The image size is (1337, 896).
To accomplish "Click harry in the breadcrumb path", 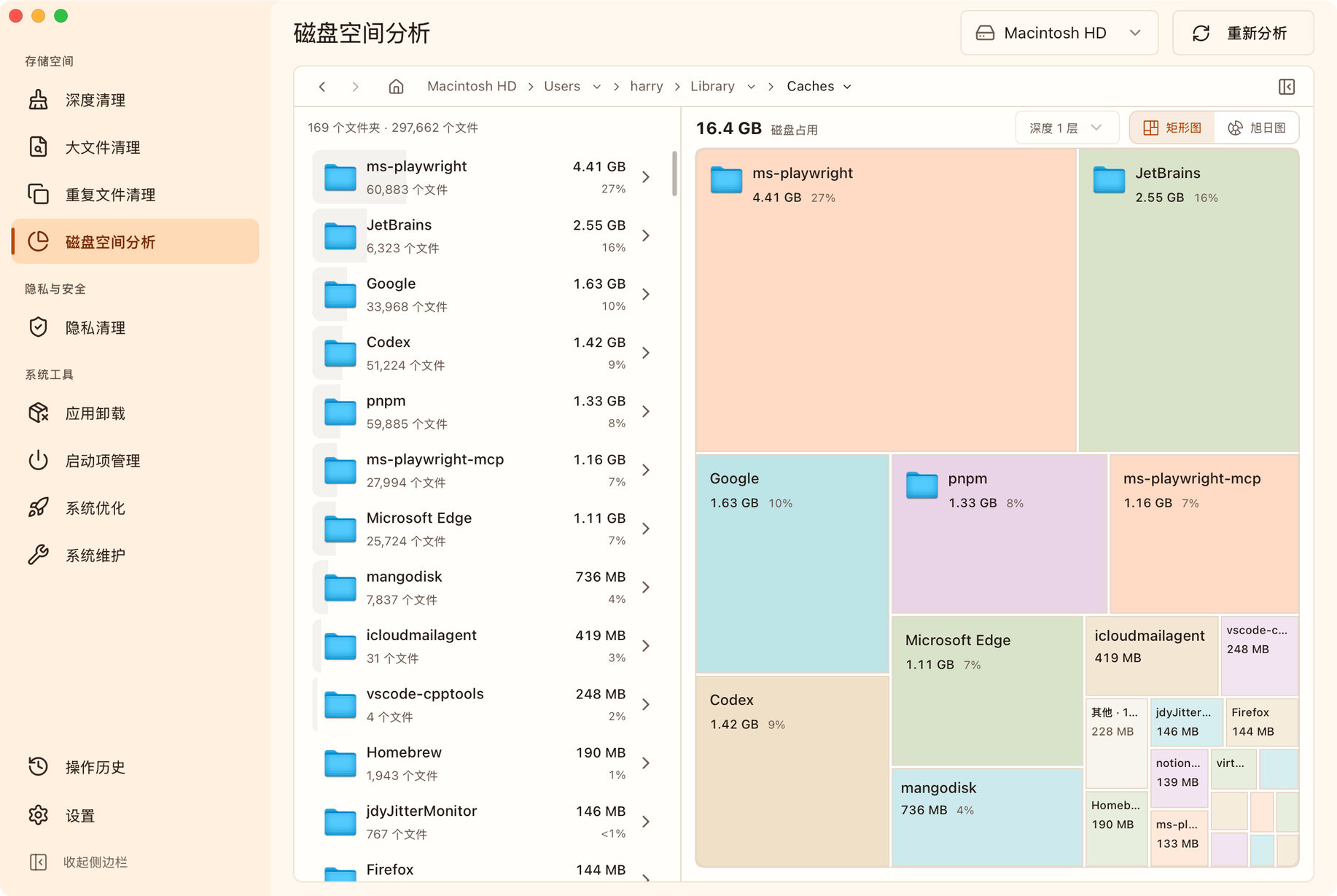I will tap(647, 86).
